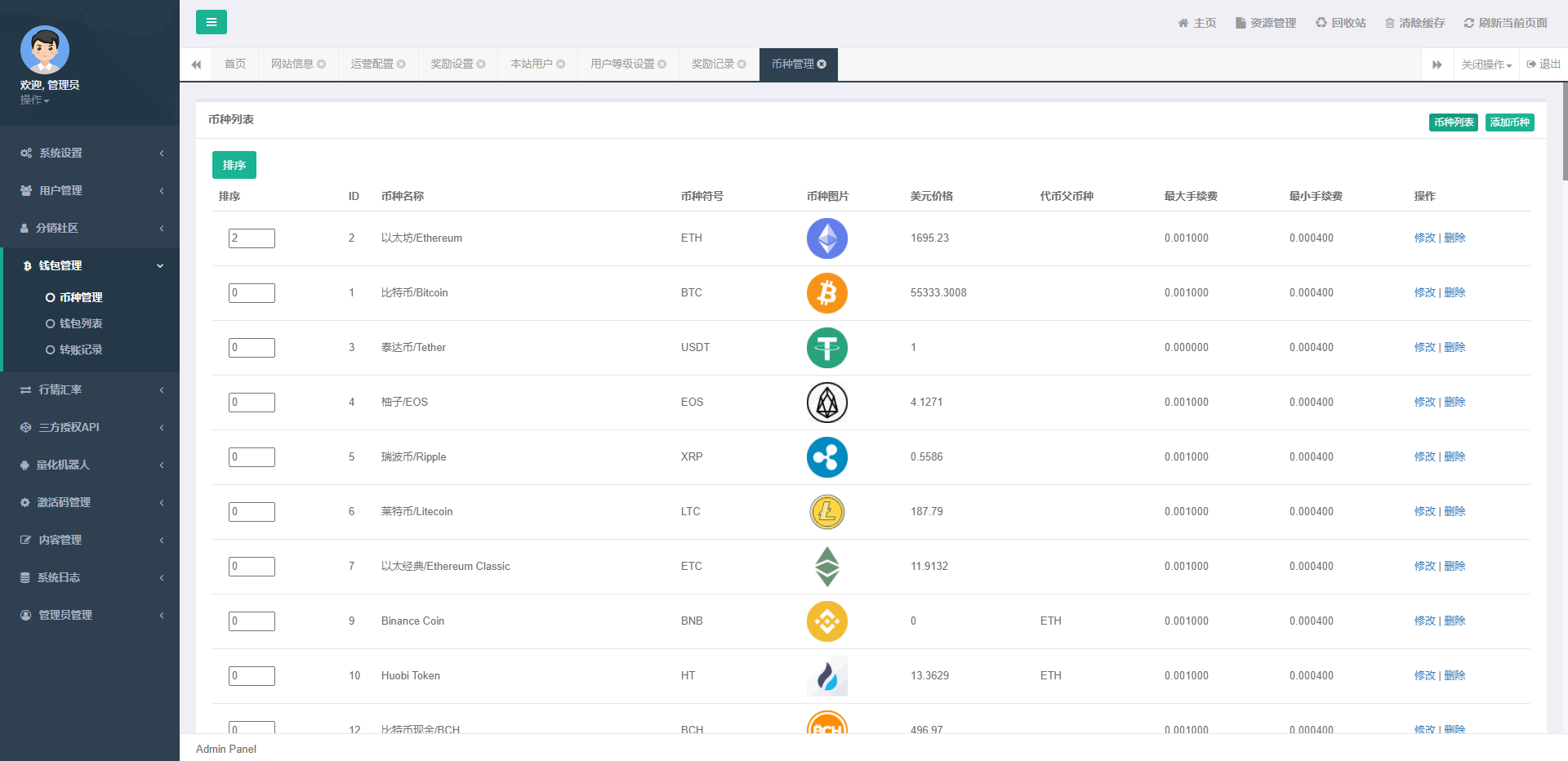
Task: Select 转账记录 radio item in sidebar
Action: 51,350
